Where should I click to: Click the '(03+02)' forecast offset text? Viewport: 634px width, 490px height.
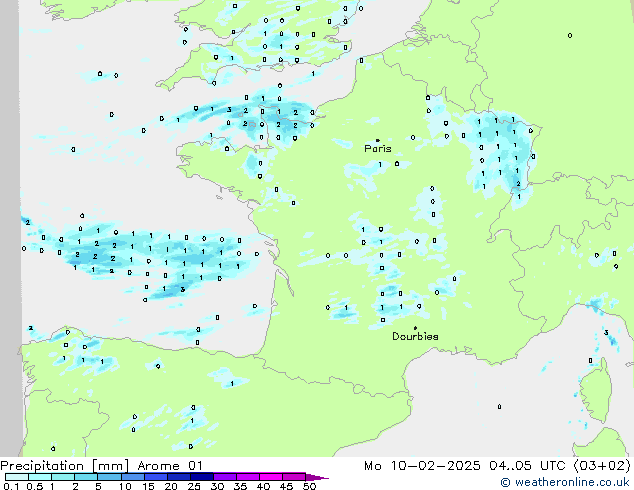click(x=602, y=466)
